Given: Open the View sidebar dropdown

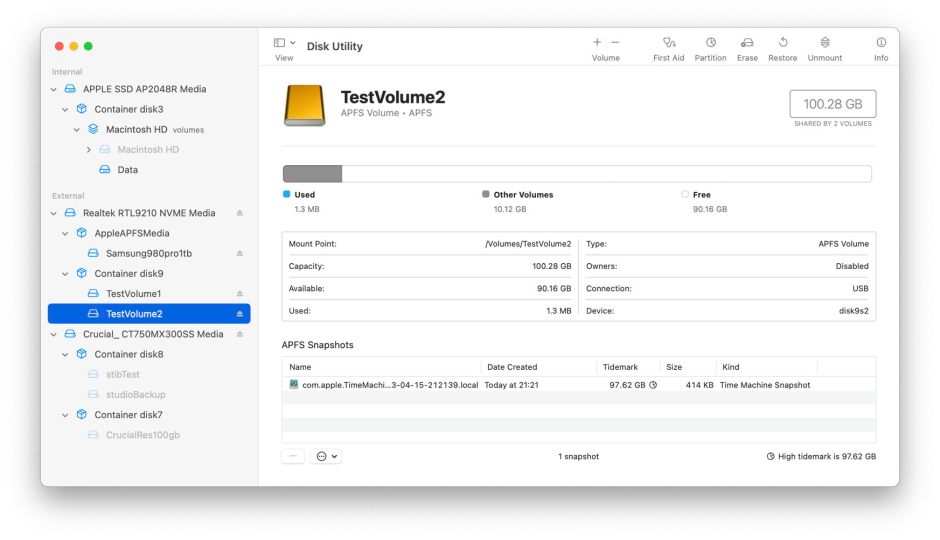Looking at the screenshot, I should pyautogui.click(x=285, y=43).
